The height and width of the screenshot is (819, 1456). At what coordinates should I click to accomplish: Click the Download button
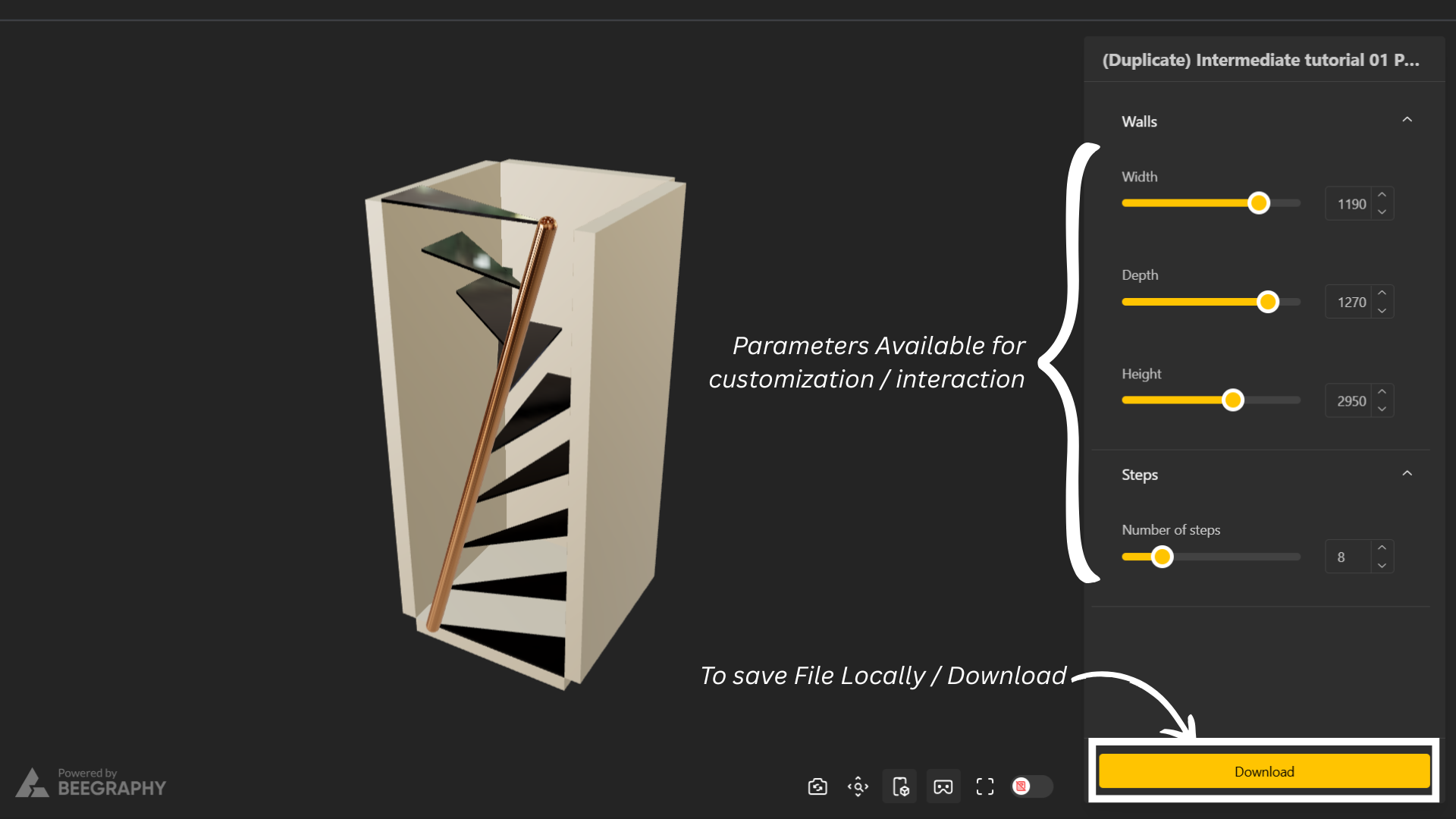tap(1264, 771)
